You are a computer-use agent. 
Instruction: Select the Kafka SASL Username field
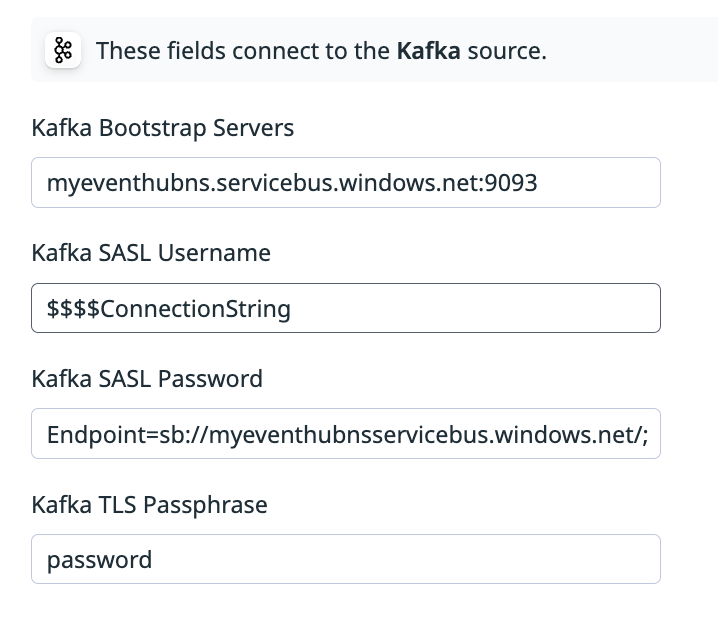346,308
